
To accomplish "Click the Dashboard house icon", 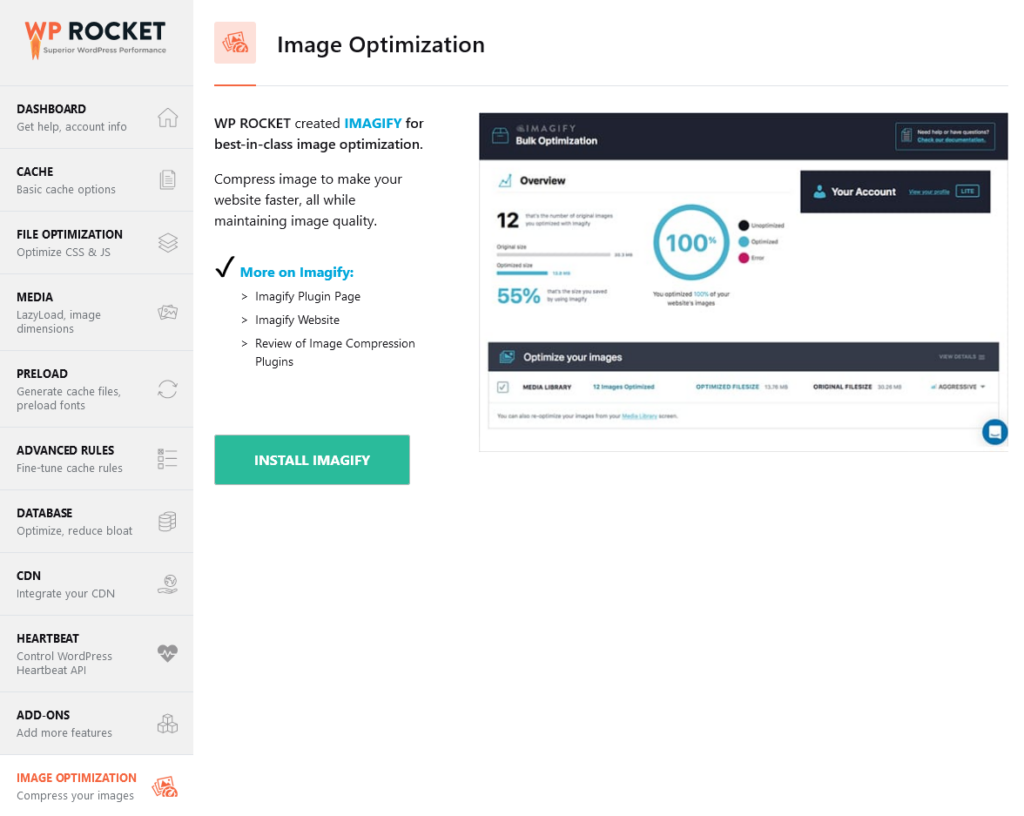I will tap(168, 118).
